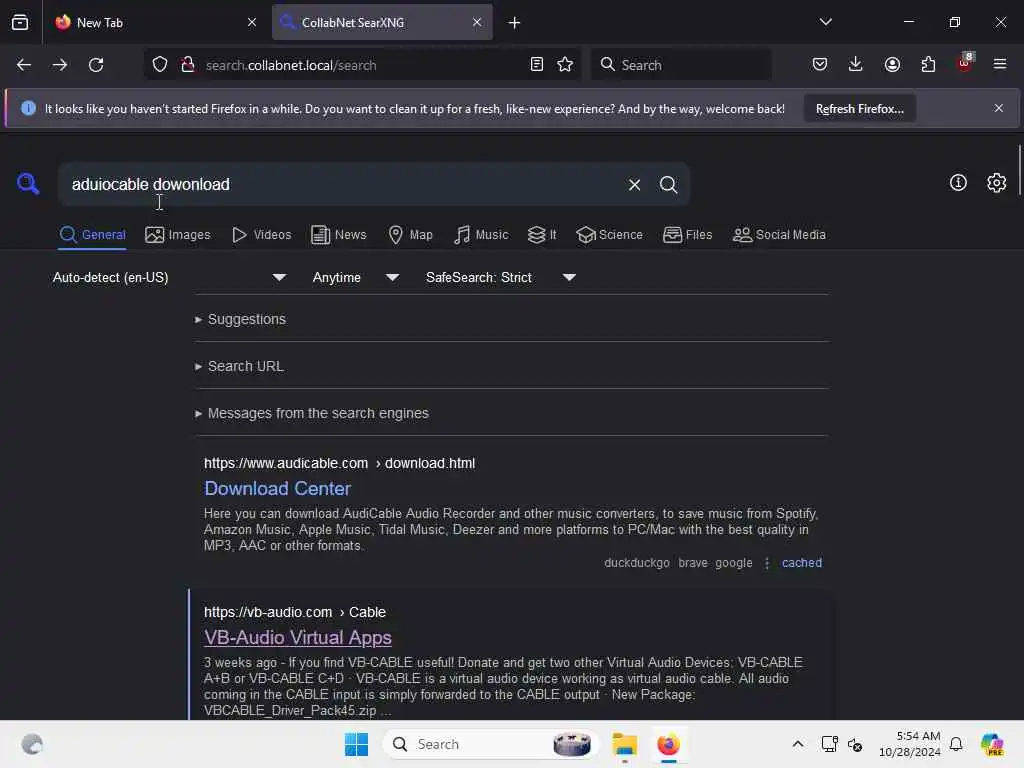Screen dimensions: 1024x768
Task: Open Firefox recent browsing view icon
Action: tap(20, 22)
